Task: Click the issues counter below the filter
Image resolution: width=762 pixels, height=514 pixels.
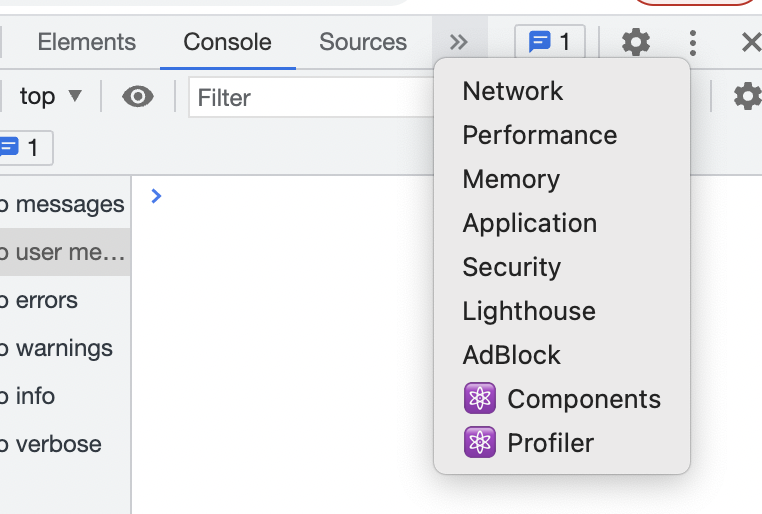Action: (24, 149)
